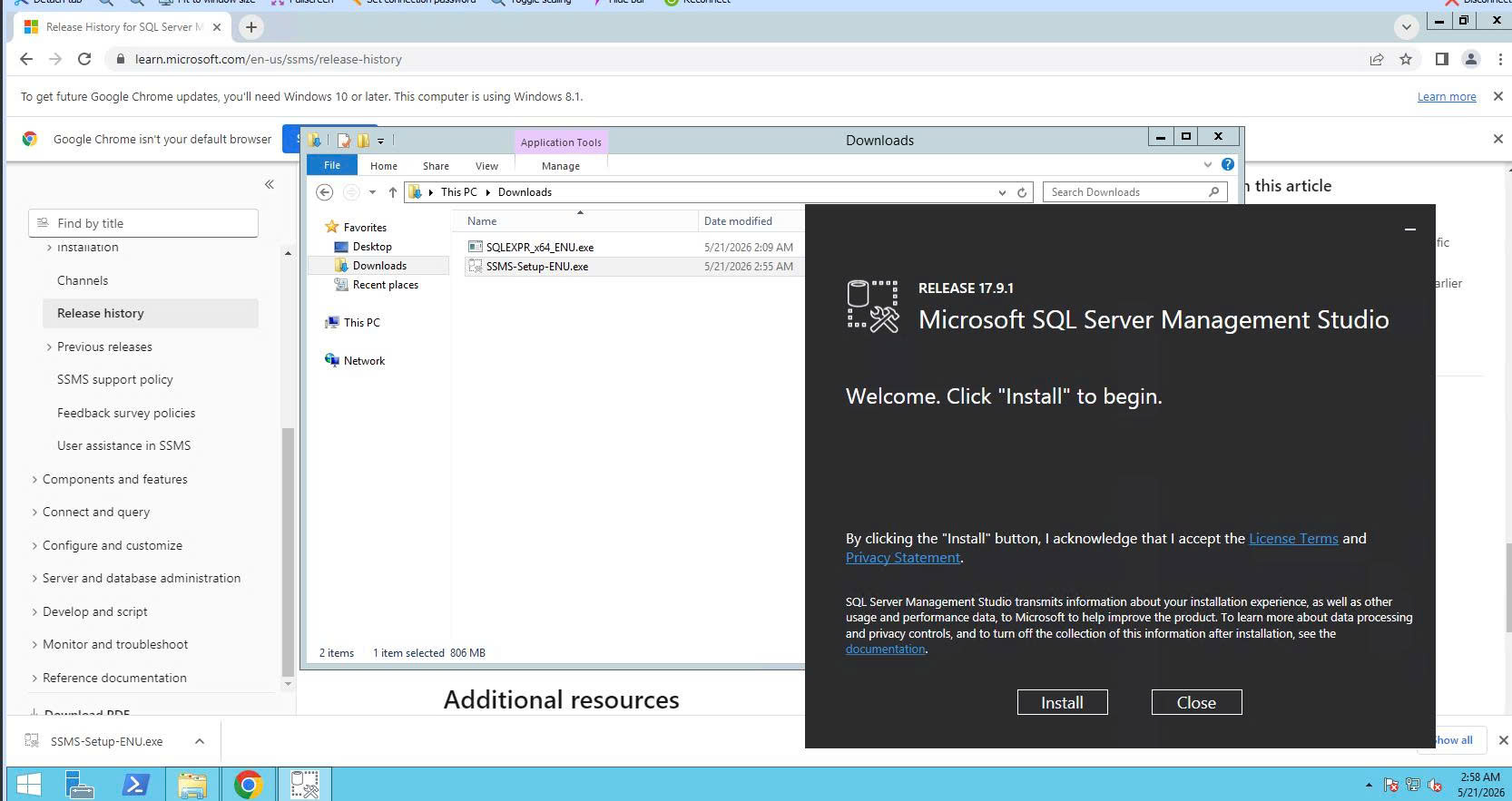Open Channels in docs sidebar
1512x801 pixels.
[83, 280]
